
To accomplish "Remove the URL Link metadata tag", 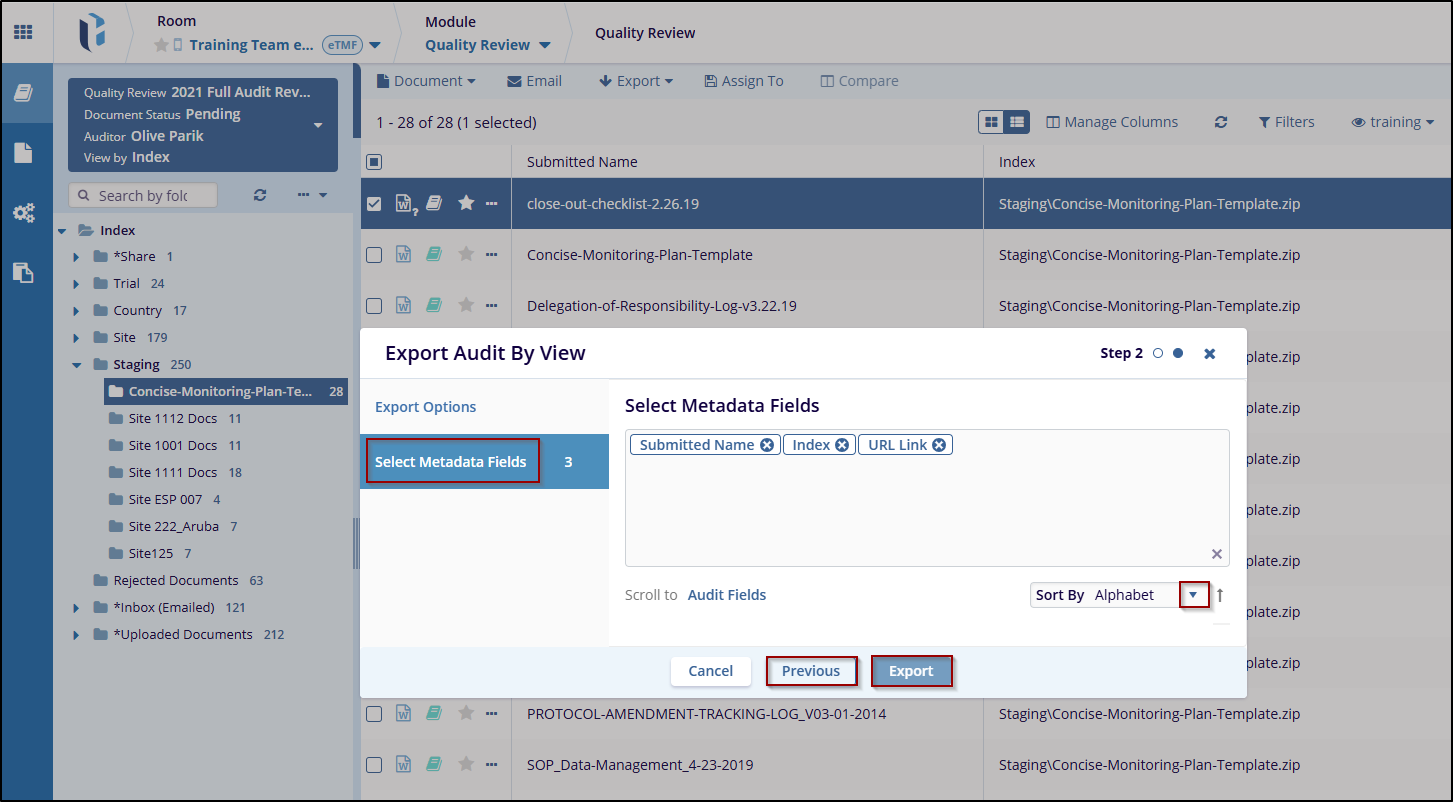I will (x=939, y=445).
